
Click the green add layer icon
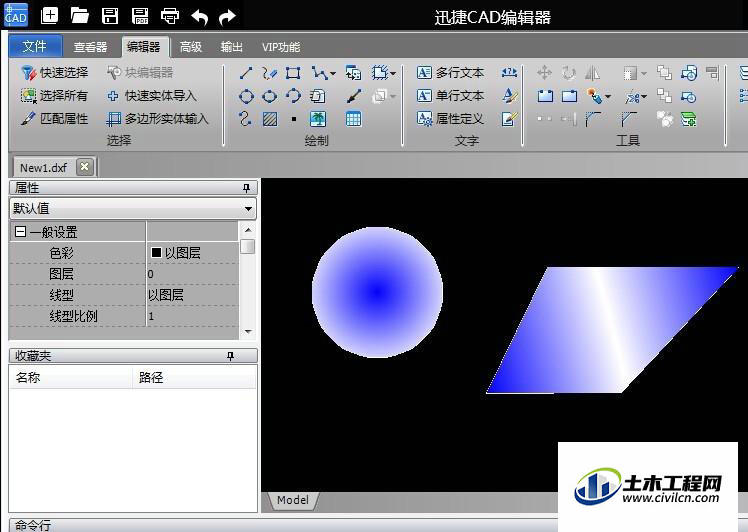(x=689, y=119)
